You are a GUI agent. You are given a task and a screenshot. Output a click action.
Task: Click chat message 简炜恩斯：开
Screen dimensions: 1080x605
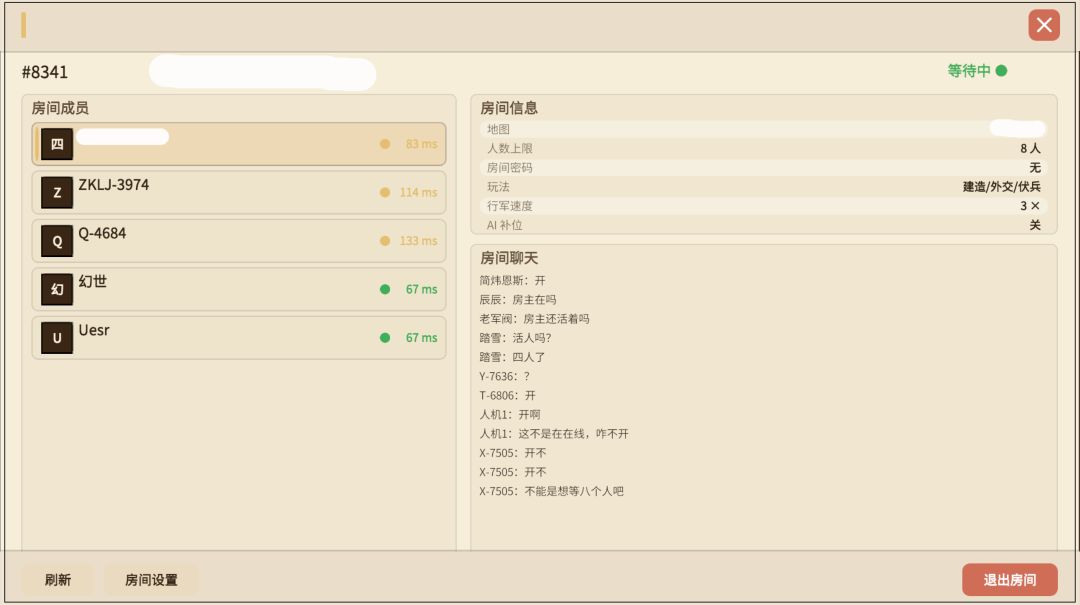[x=512, y=280]
